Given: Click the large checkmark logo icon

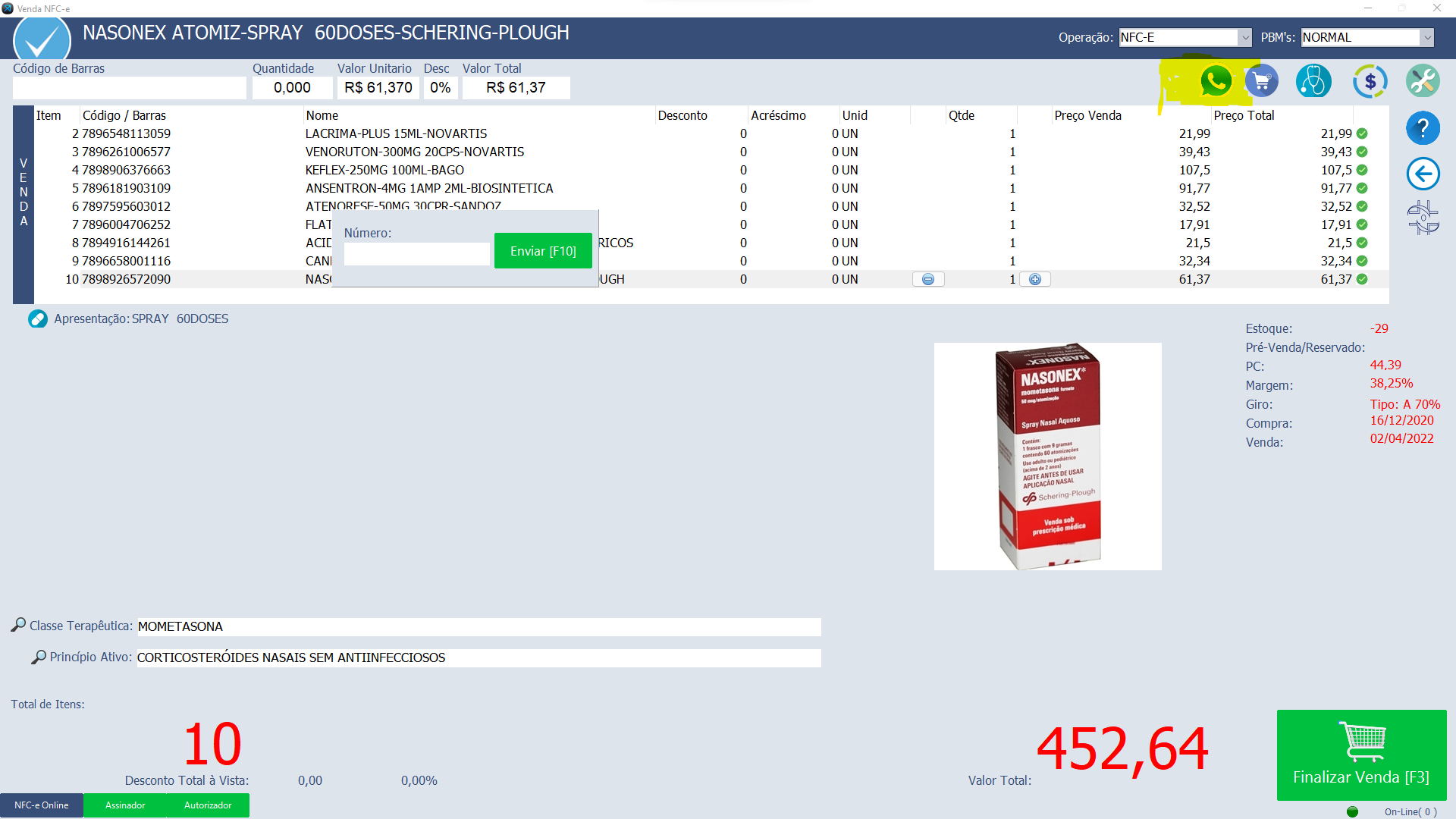Looking at the screenshot, I should 42,39.
